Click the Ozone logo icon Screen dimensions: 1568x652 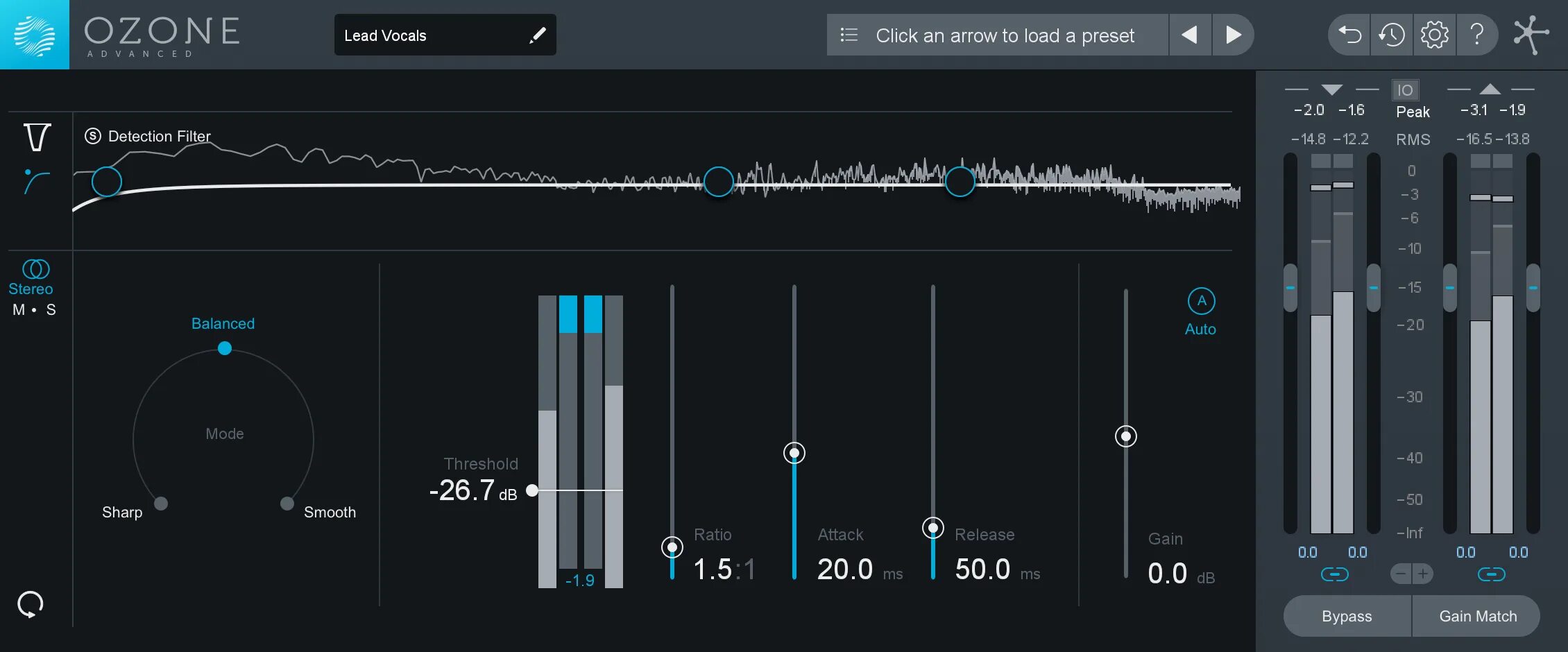[x=34, y=35]
